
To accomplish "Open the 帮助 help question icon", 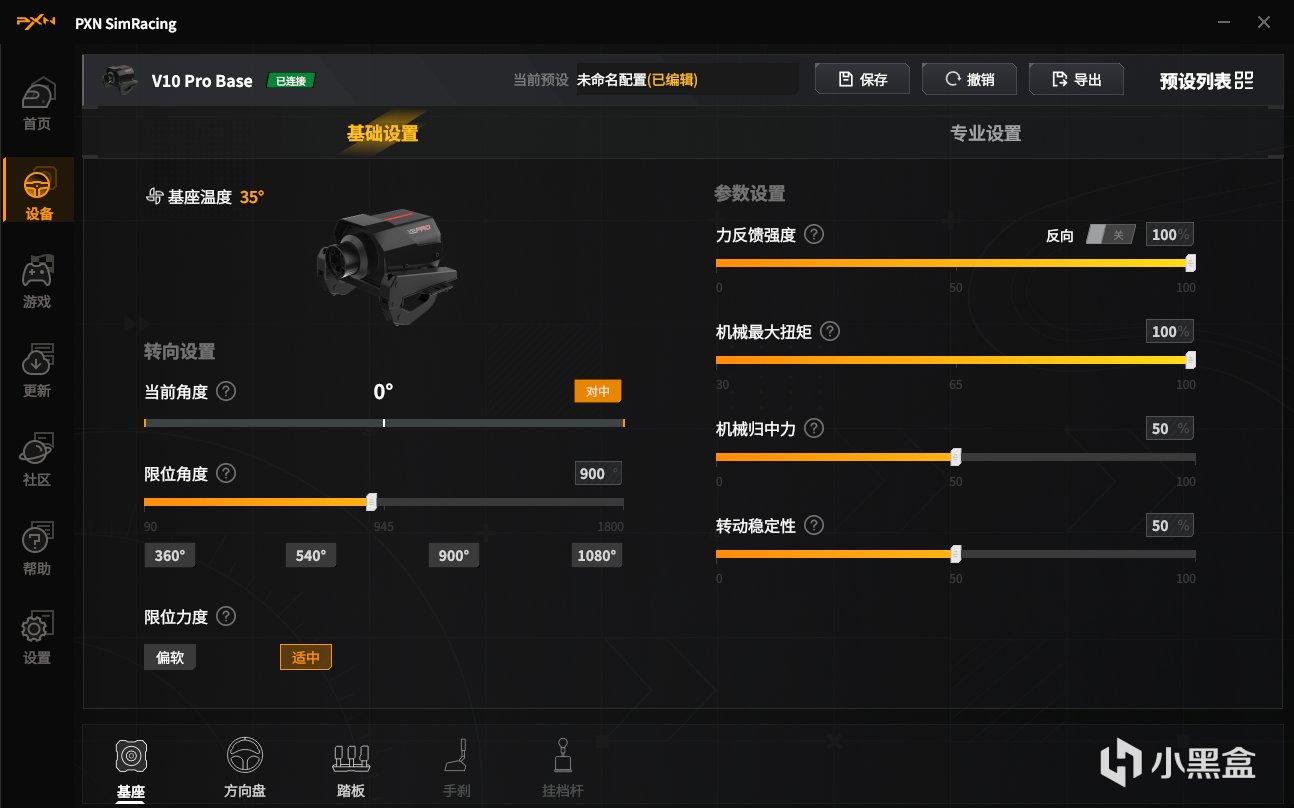I will click(37, 539).
